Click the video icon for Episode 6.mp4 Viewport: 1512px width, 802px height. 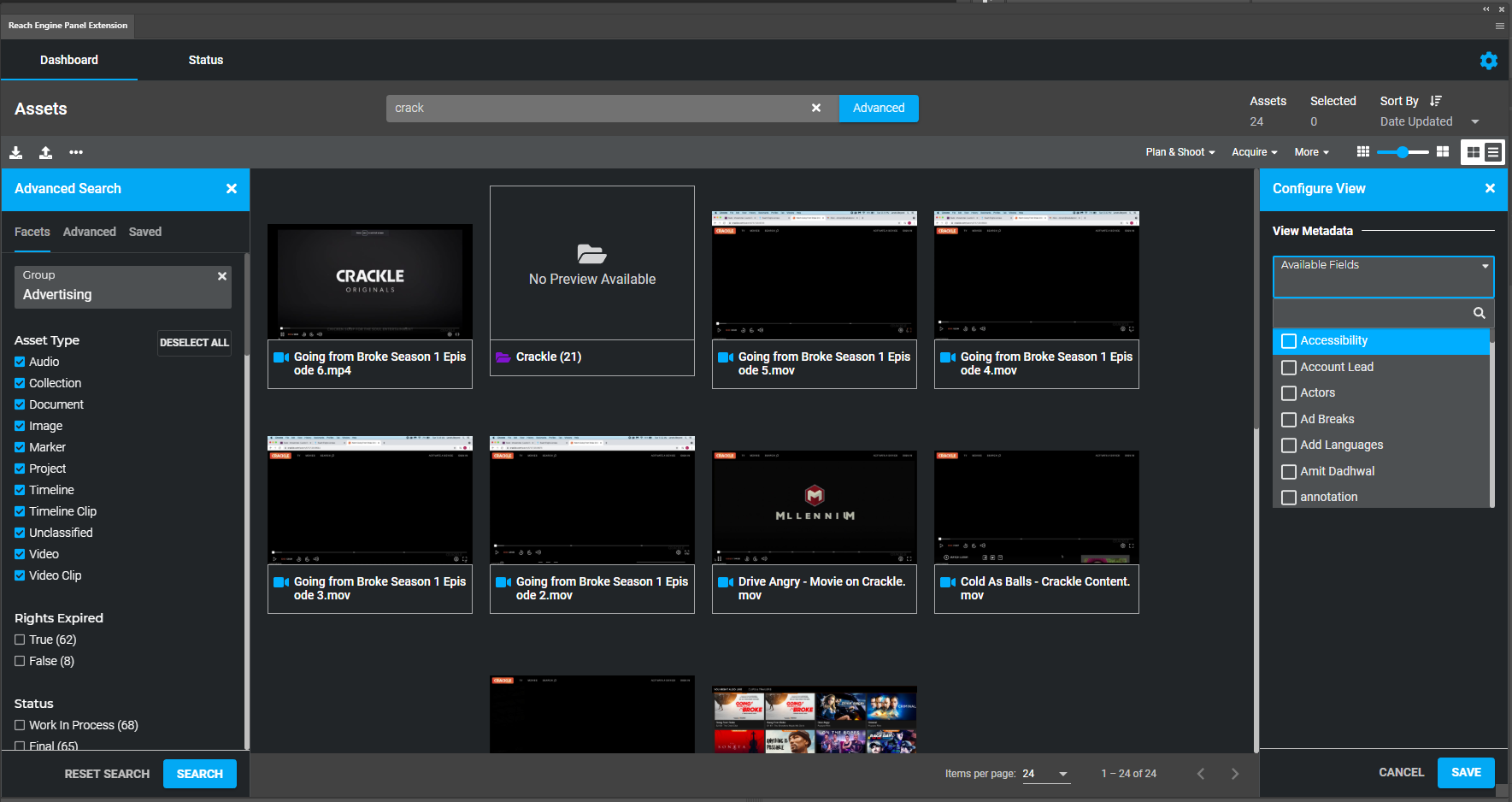click(280, 357)
